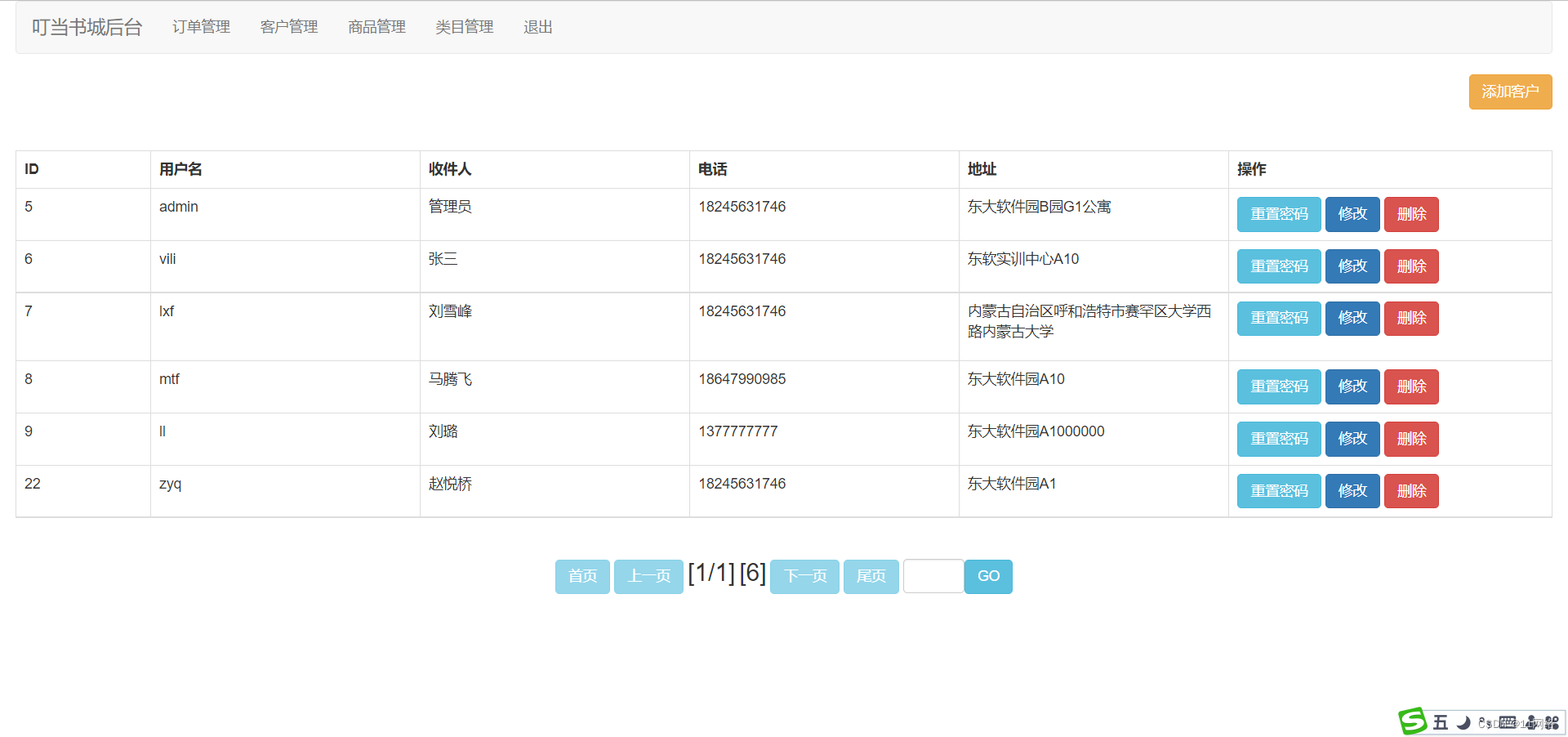1568x737 pixels.
Task: Click the 下一页 next page button
Action: click(x=804, y=577)
